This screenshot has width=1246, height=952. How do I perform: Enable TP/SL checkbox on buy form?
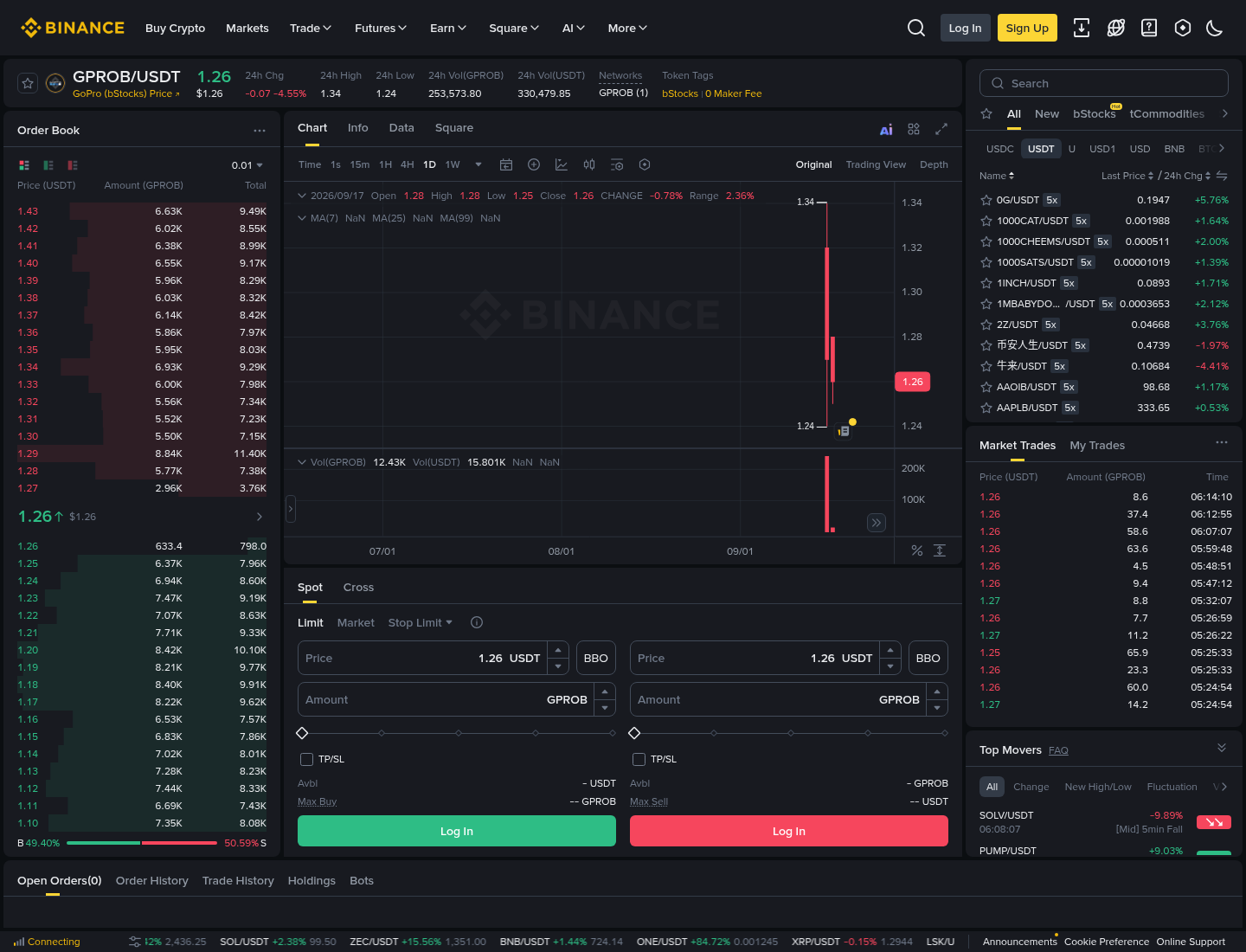pyautogui.click(x=306, y=759)
